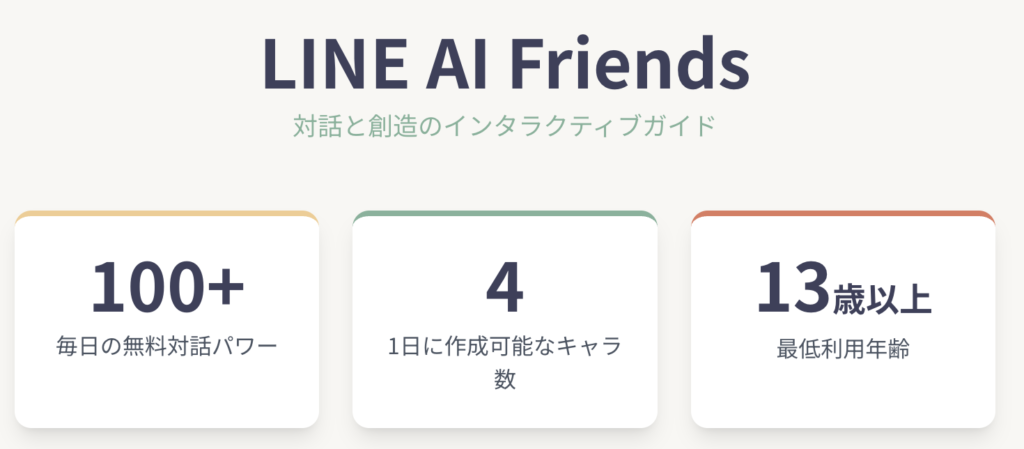The width and height of the screenshot is (1024, 449).
Task: Click the 数 character on the second line
Action: click(505, 380)
